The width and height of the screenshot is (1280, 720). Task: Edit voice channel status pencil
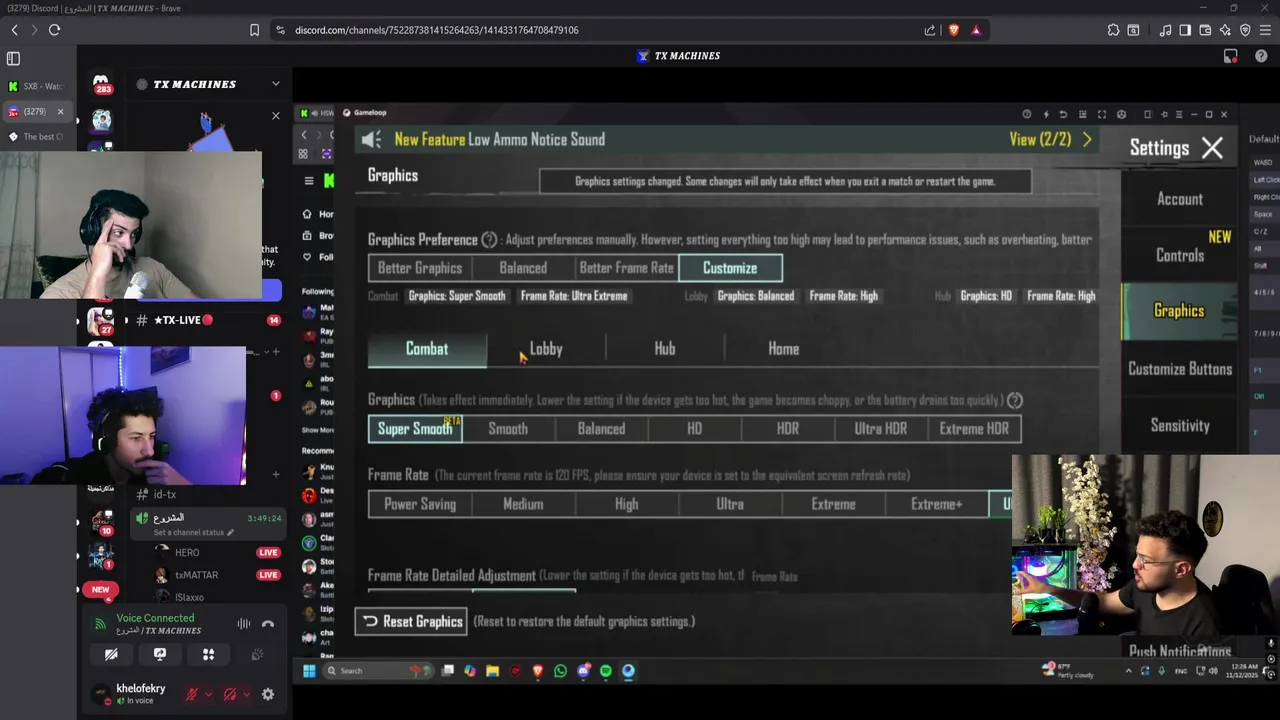(230, 533)
